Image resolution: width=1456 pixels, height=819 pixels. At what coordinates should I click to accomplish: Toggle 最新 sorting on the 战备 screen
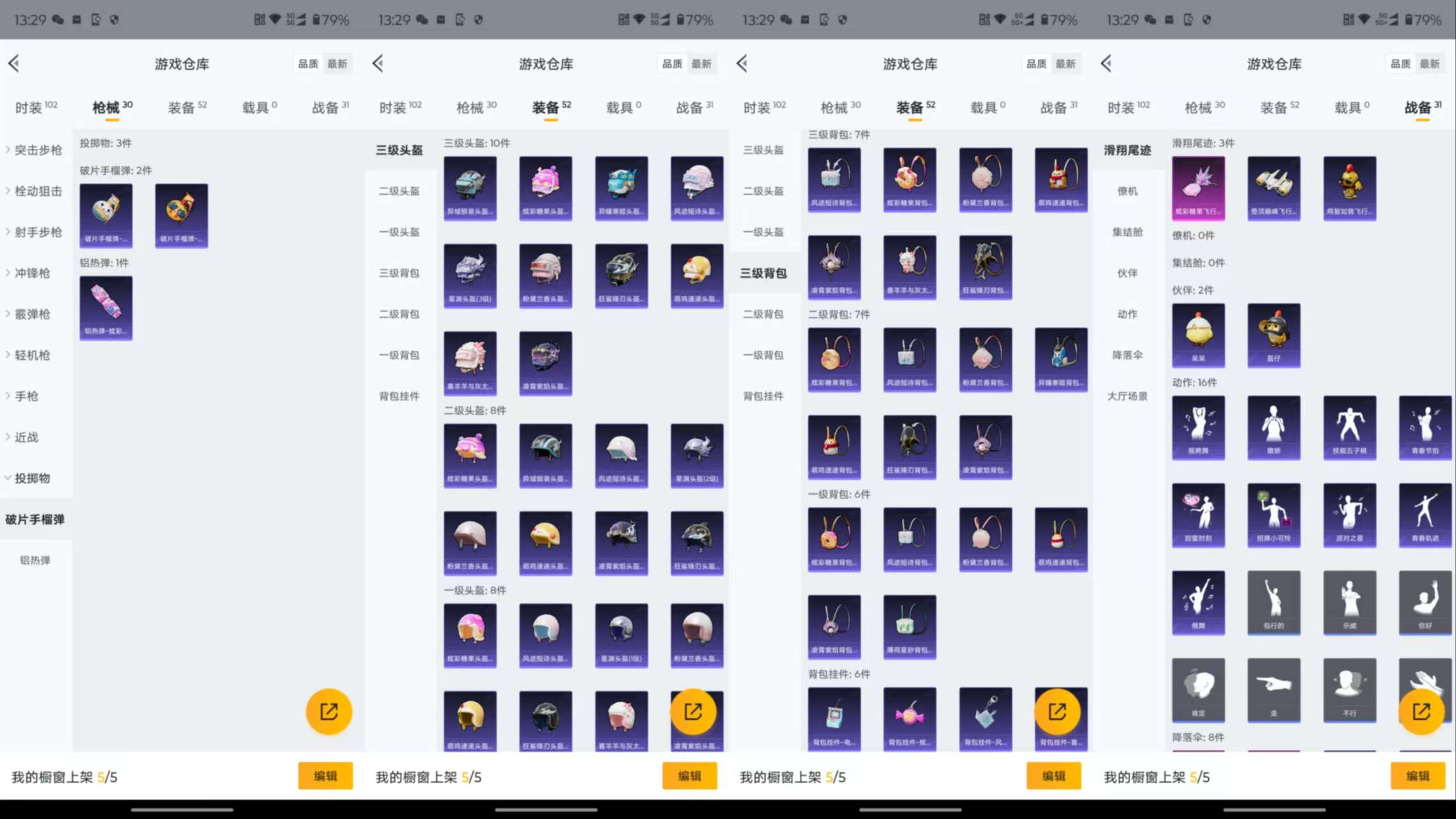[x=1429, y=63]
